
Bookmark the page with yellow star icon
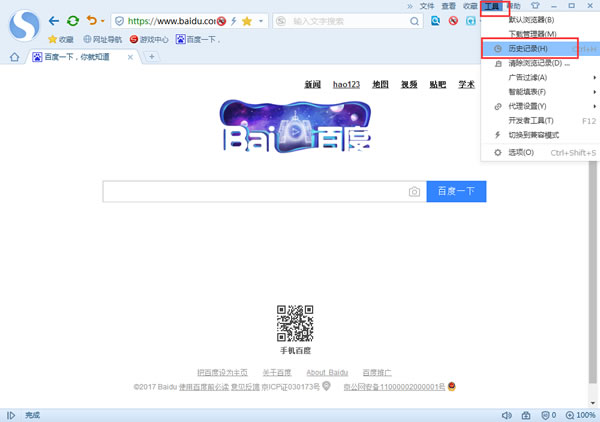pos(247,21)
